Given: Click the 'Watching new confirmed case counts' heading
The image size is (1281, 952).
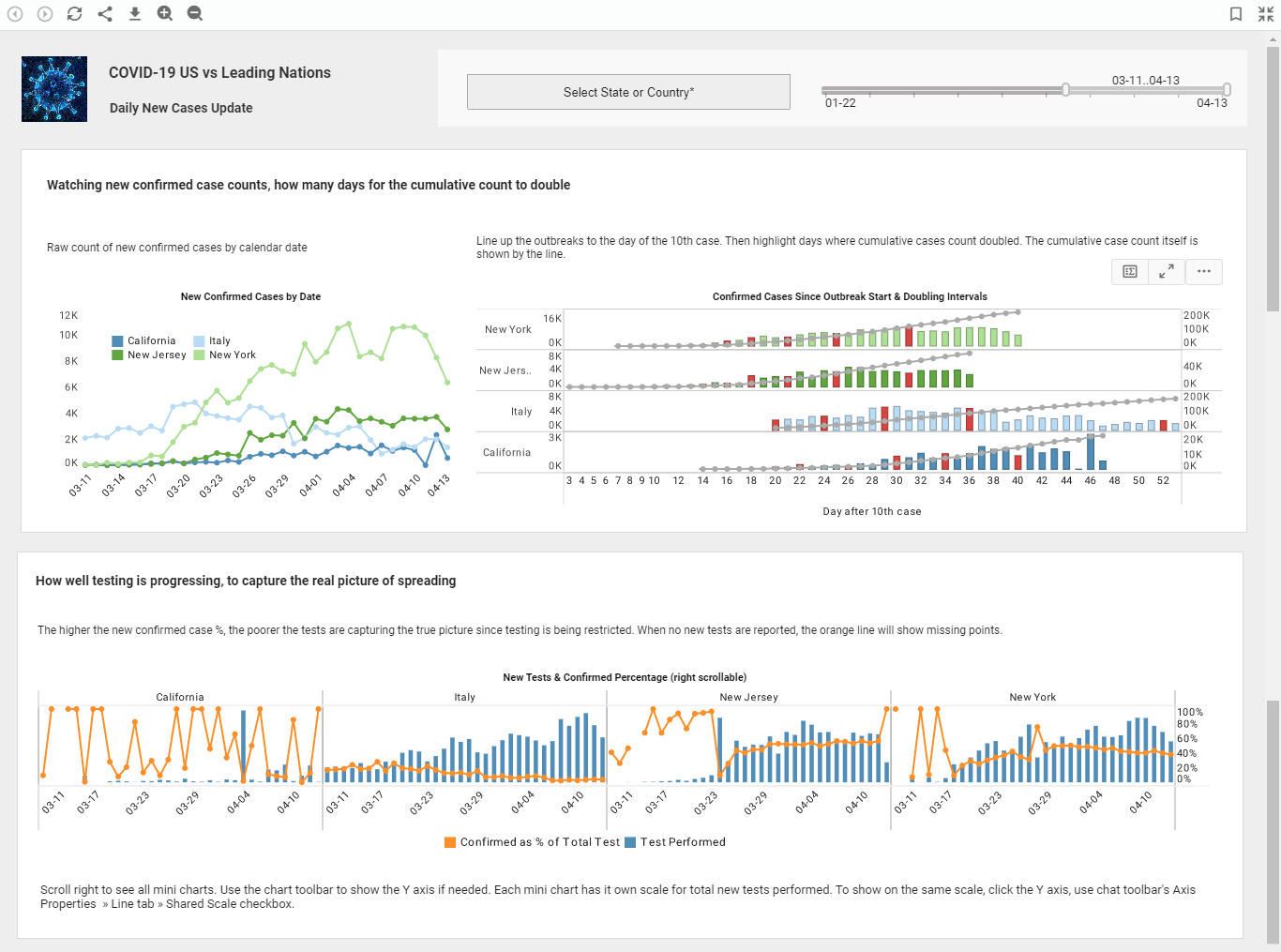Looking at the screenshot, I should (x=309, y=186).
